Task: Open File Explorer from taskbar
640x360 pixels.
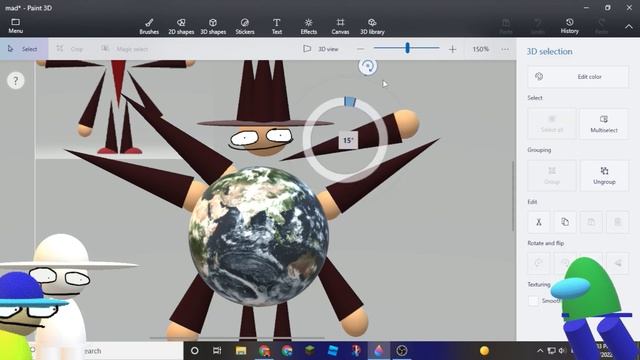Action: click(241, 351)
